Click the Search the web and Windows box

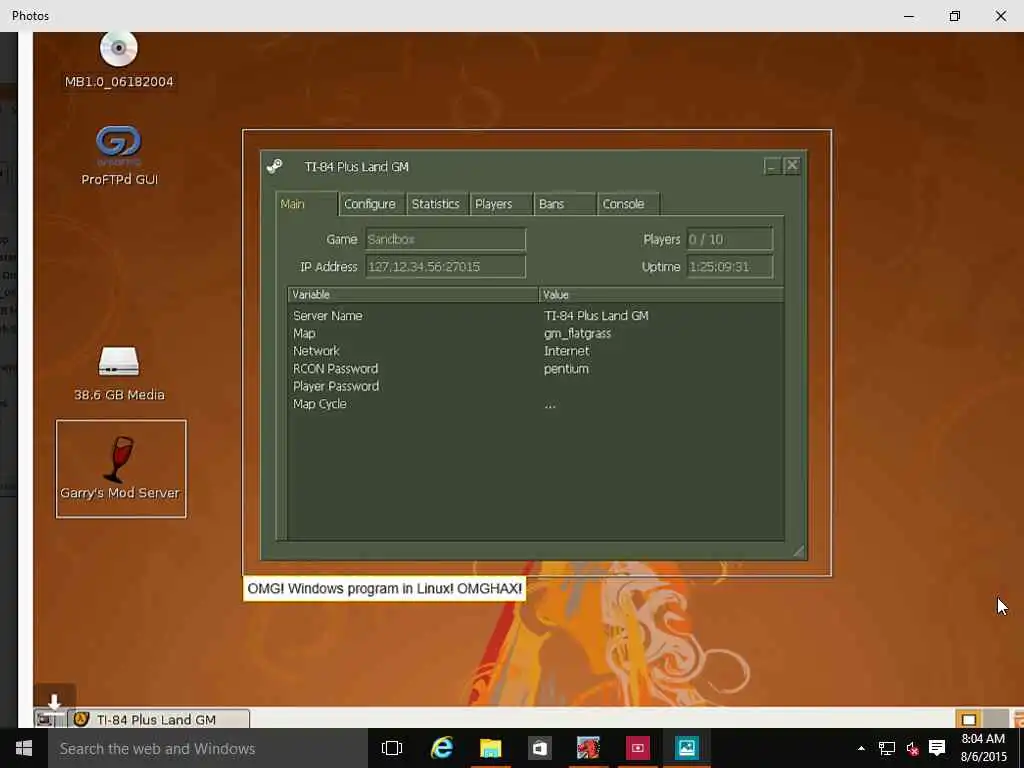pyautogui.click(x=208, y=748)
